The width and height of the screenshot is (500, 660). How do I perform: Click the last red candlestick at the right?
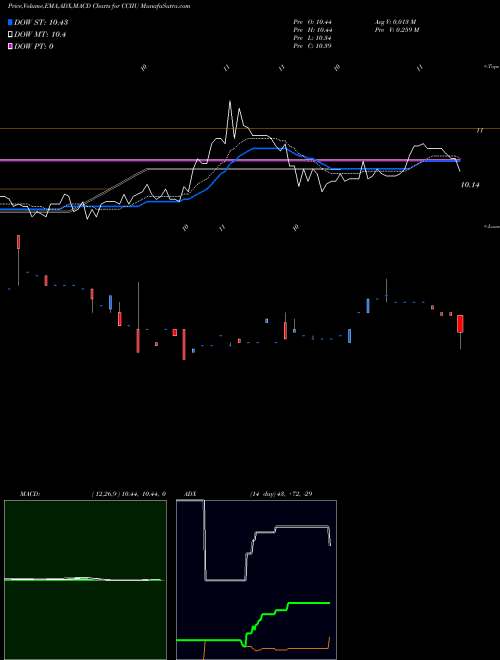click(460, 324)
